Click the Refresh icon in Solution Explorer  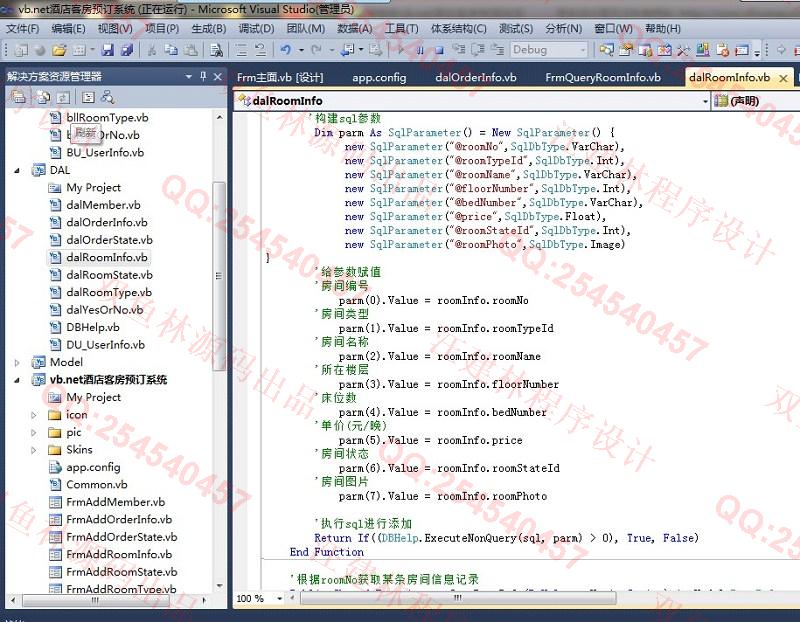63,96
